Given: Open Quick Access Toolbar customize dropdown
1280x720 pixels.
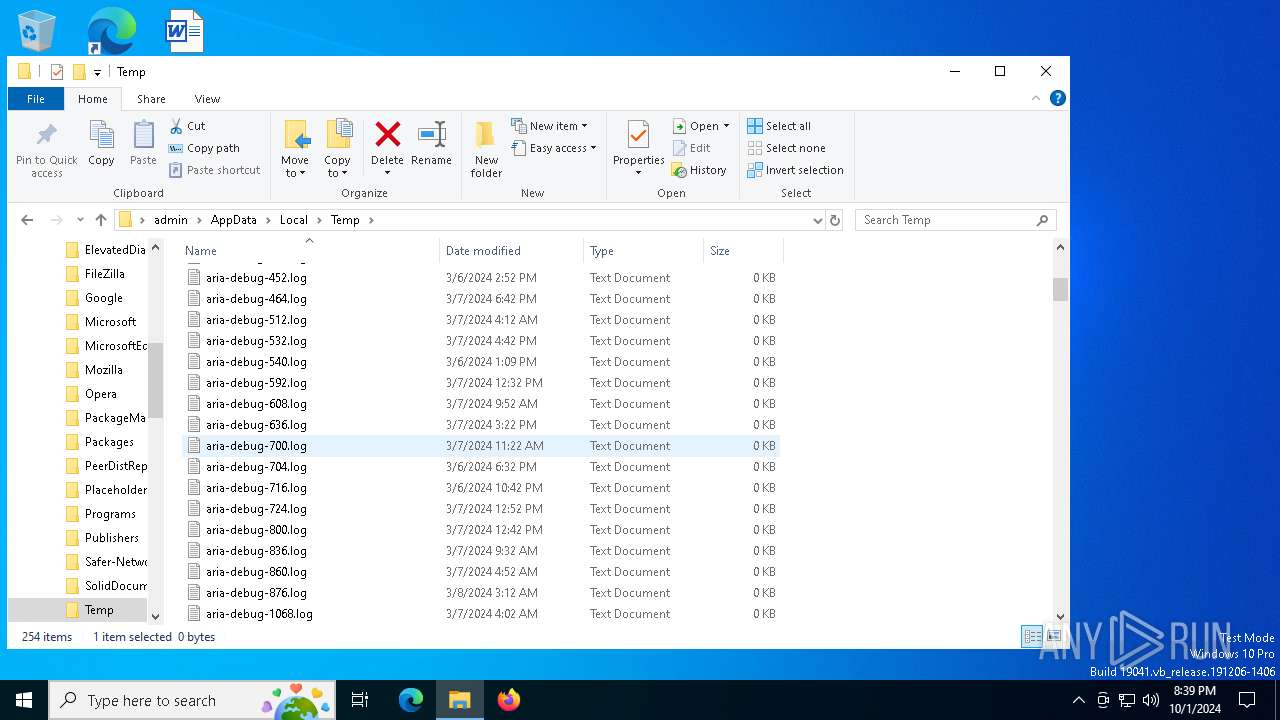Looking at the screenshot, I should tap(97, 72).
